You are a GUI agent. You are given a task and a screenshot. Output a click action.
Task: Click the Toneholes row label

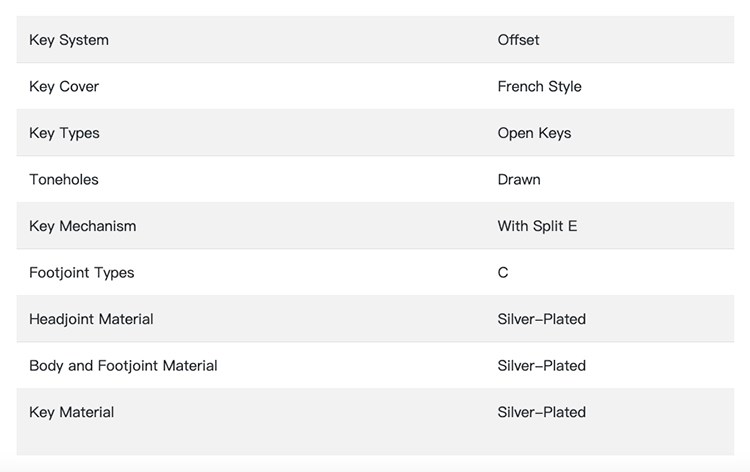tap(64, 179)
